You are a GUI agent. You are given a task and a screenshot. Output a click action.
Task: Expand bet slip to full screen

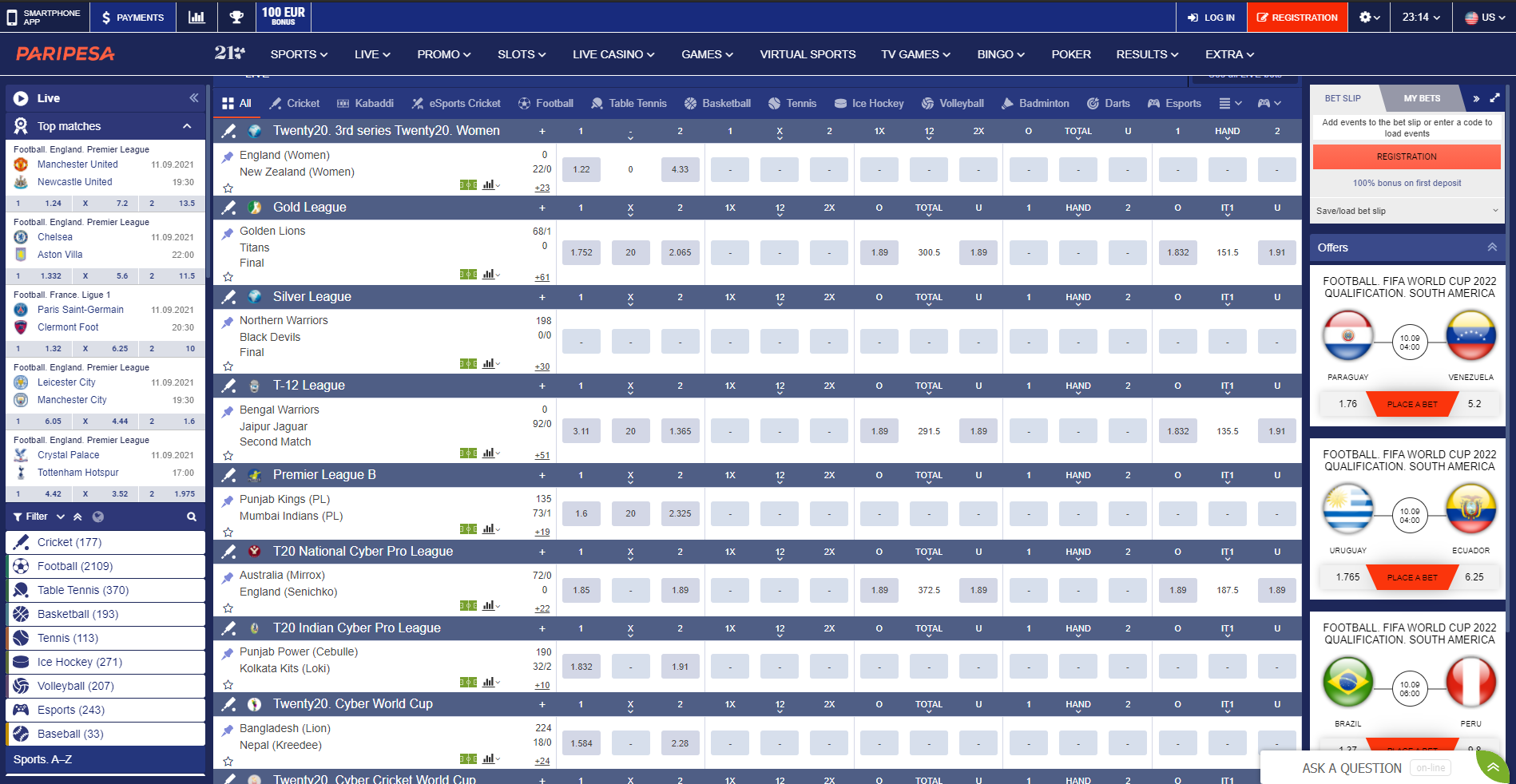(x=1494, y=98)
